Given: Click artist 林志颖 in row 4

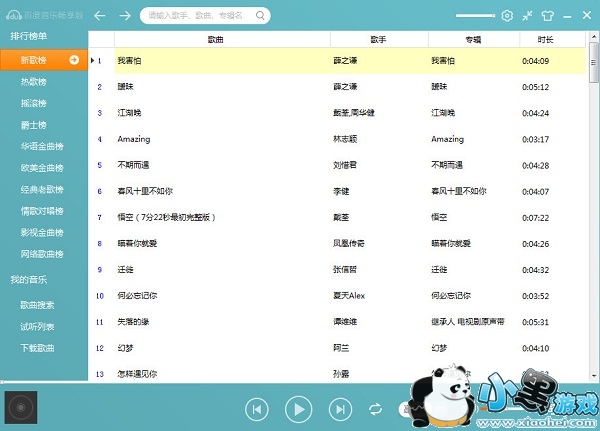Looking at the screenshot, I should [x=345, y=139].
